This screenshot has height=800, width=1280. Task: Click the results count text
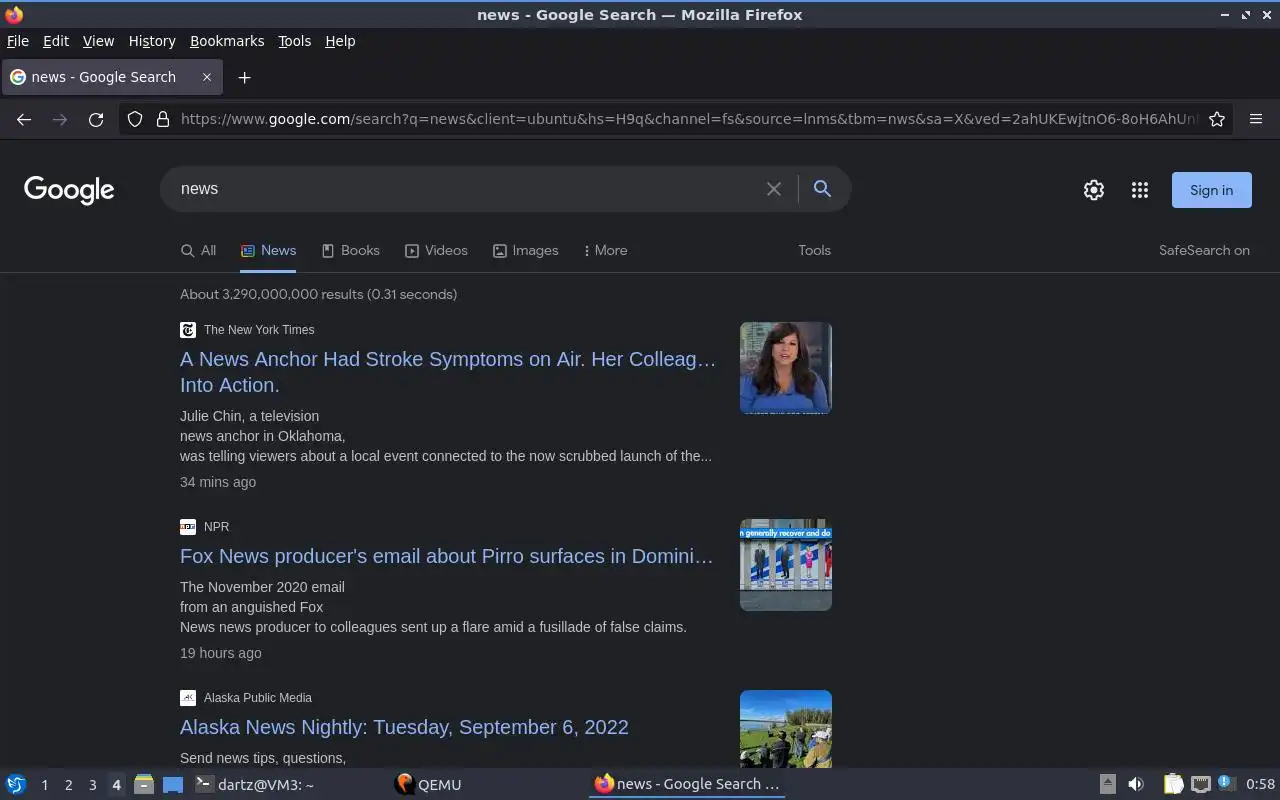(318, 294)
